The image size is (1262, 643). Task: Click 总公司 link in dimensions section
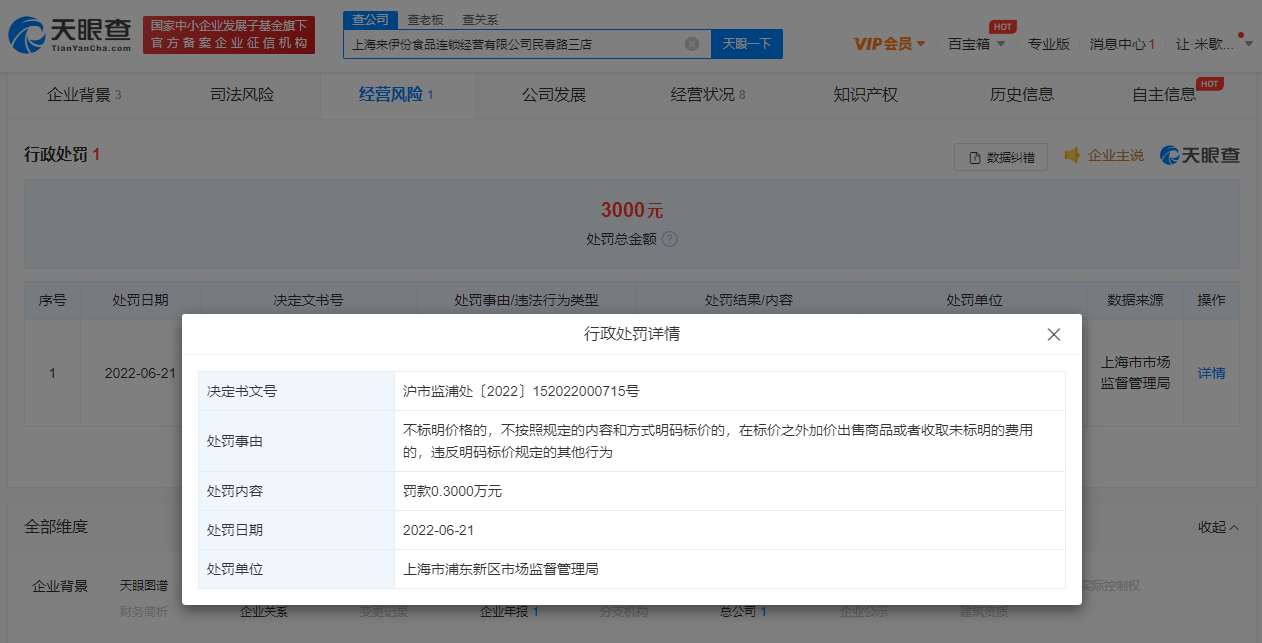[743, 611]
